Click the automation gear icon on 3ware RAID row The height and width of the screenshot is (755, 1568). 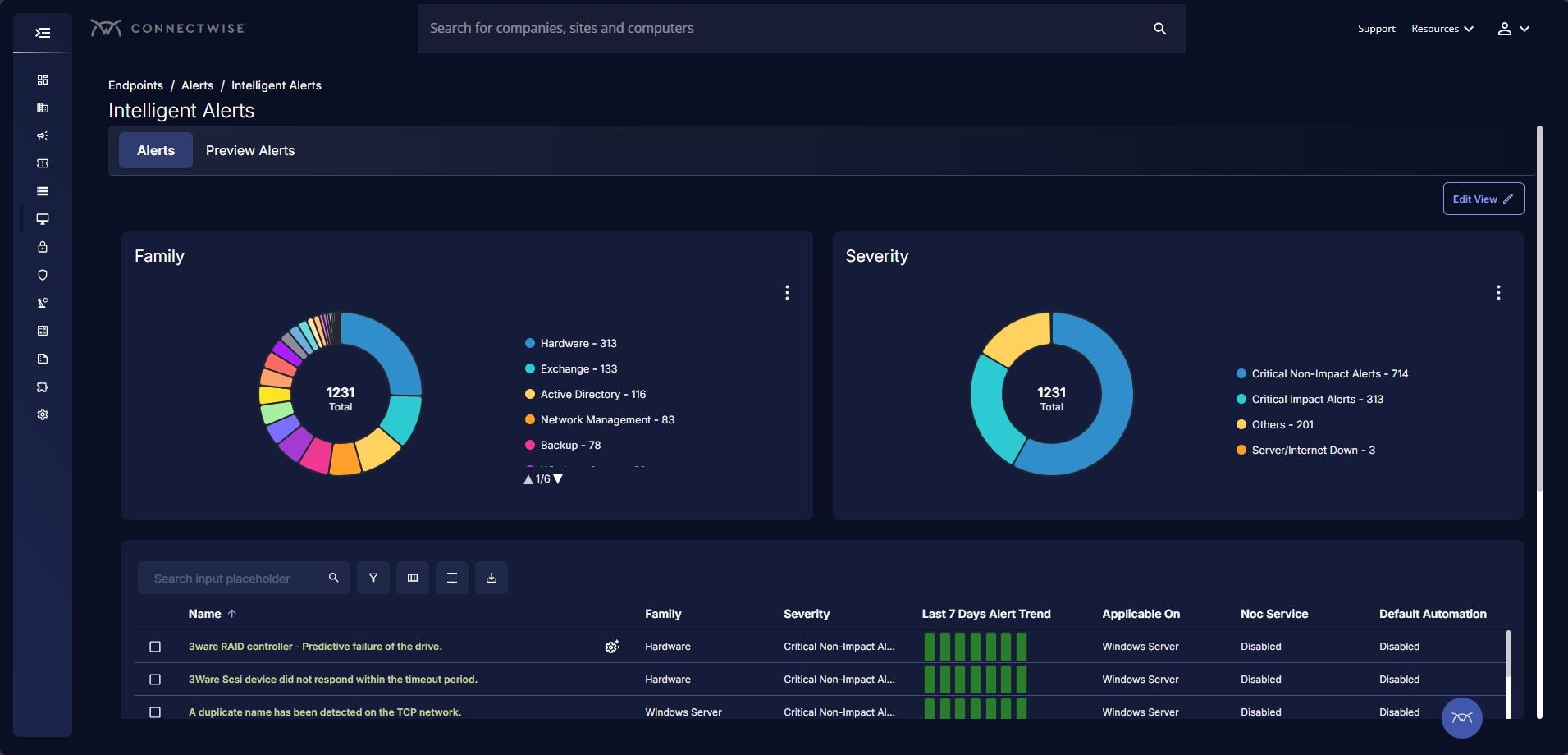(x=612, y=647)
